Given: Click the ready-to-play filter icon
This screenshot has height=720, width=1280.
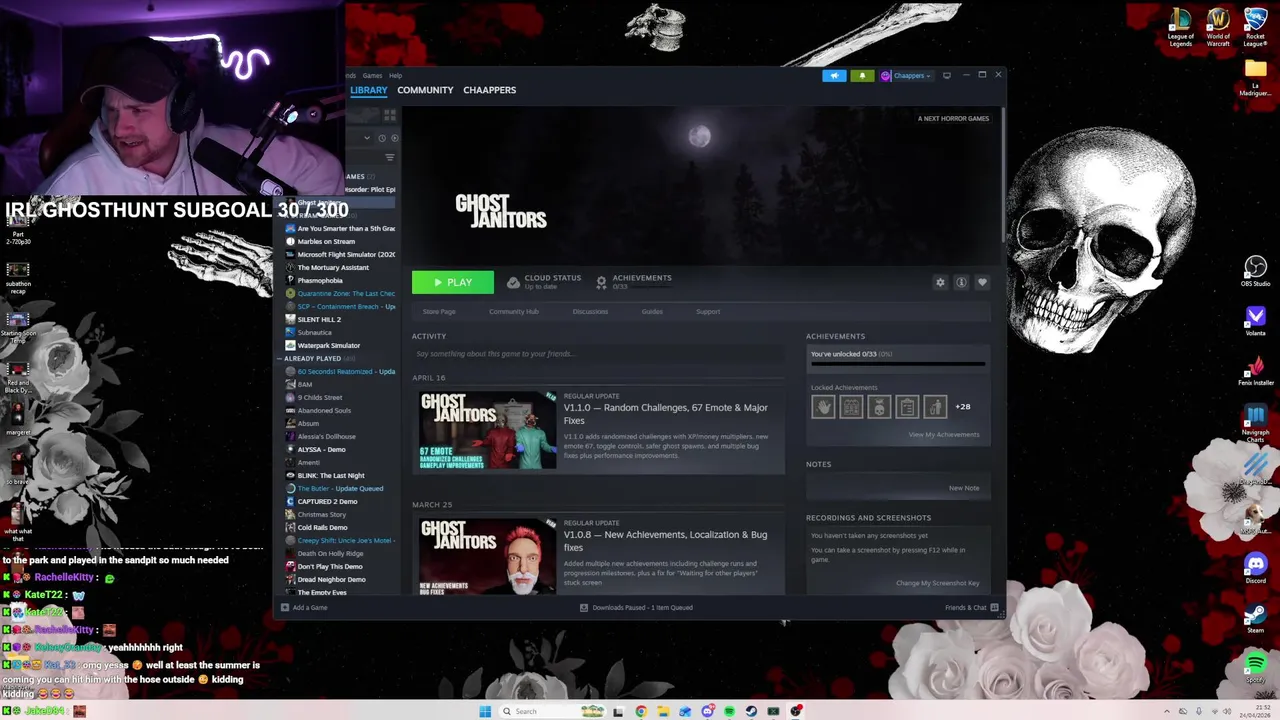Looking at the screenshot, I should click(394, 138).
